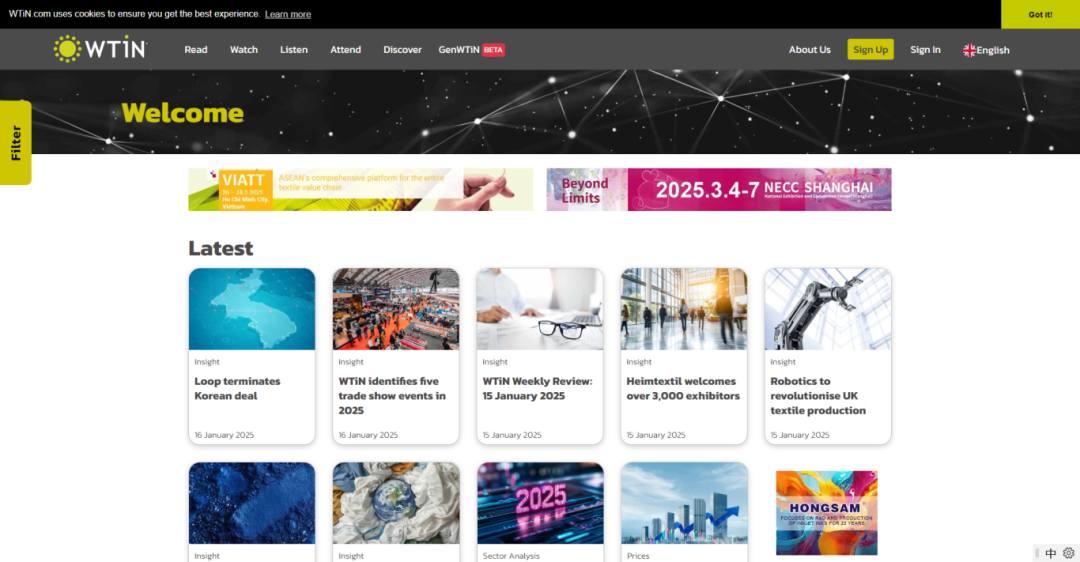Click 16 January 2025 date on trade show card
Screen dimensions: 1080x562
[x=368, y=435]
